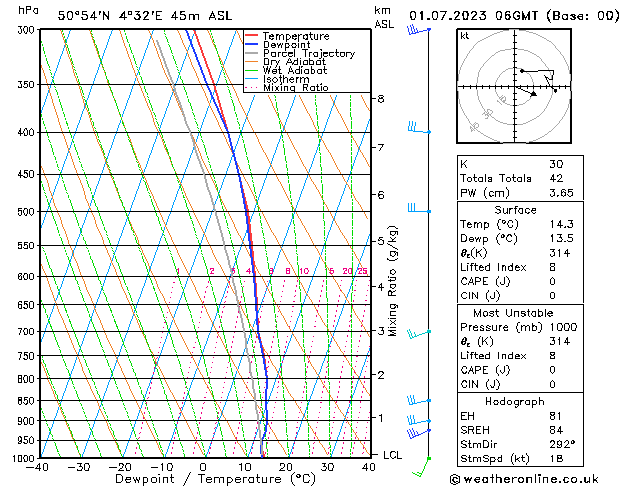Viewport: 629px width, 486px height.
Task: Click the 'kt' label in the hodograph
Action: pyautogui.click(x=465, y=35)
